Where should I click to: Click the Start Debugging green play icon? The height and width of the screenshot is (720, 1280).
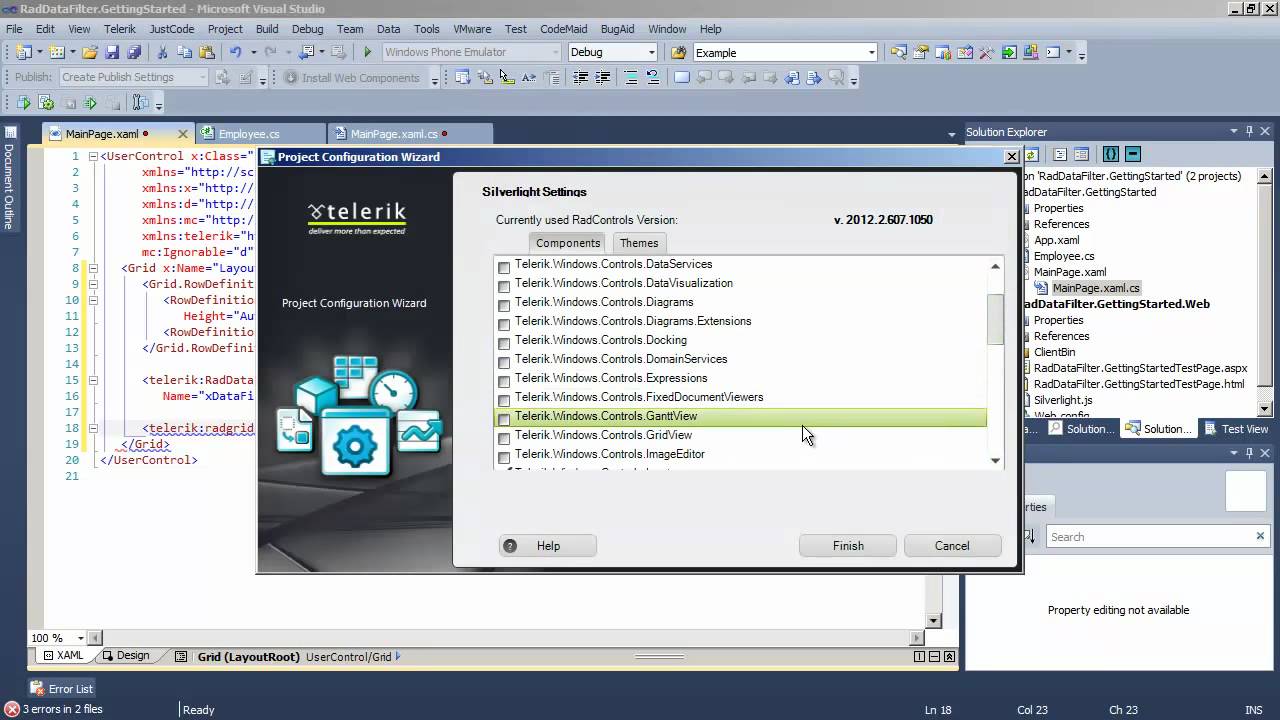(368, 52)
